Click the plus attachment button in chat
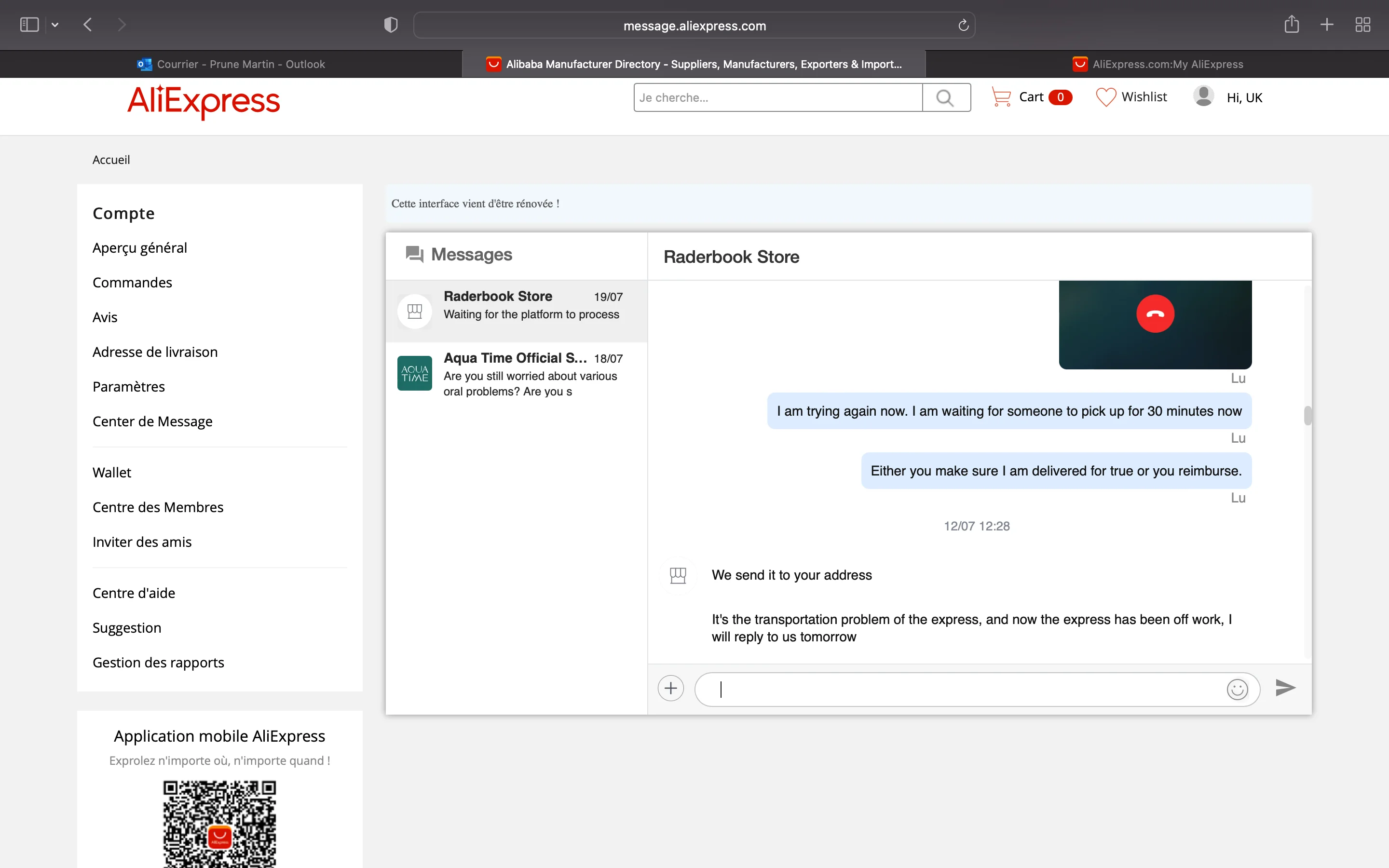 (670, 688)
